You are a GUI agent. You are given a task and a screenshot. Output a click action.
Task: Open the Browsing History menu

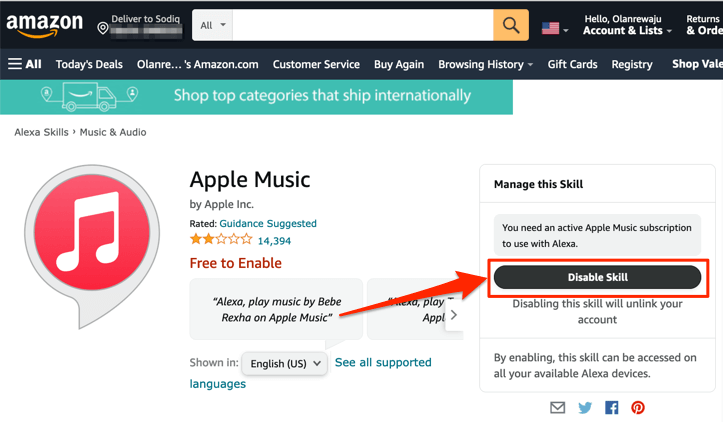click(485, 64)
